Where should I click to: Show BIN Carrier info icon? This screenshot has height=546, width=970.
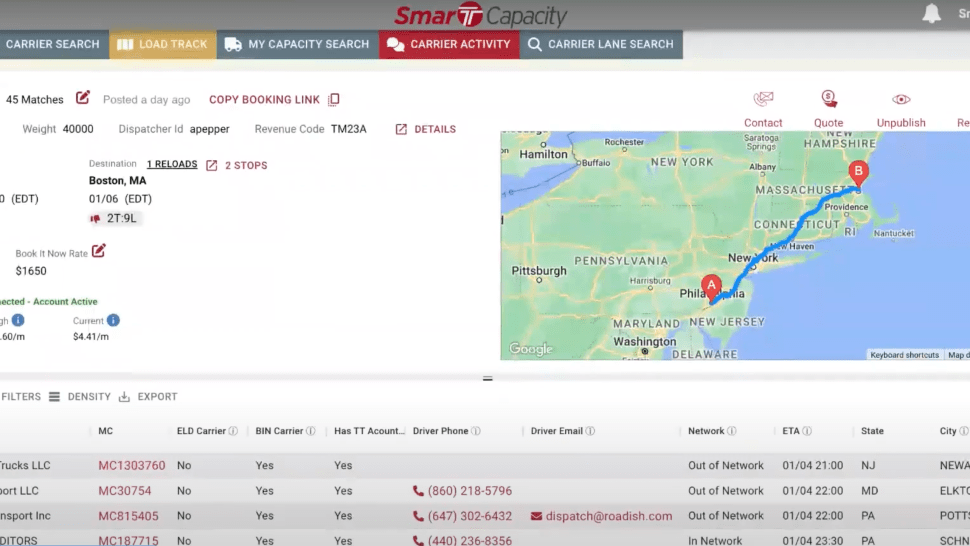pos(311,431)
